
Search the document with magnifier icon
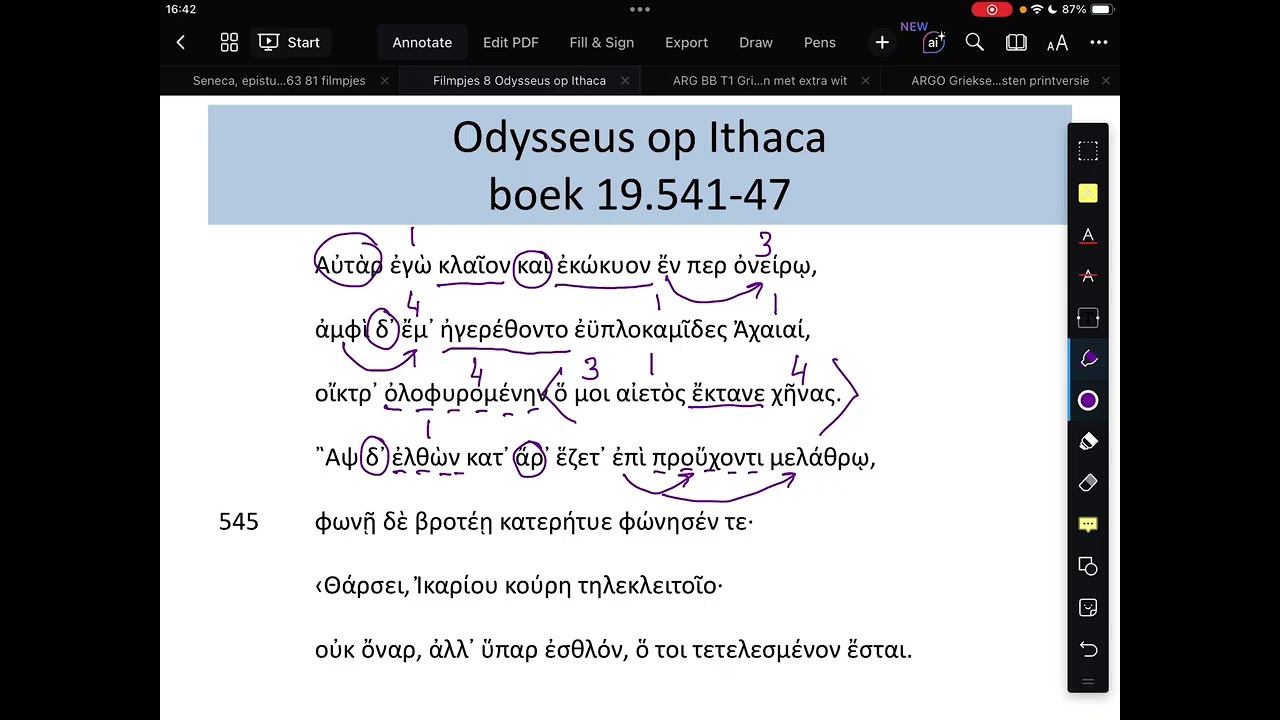pyautogui.click(x=975, y=42)
